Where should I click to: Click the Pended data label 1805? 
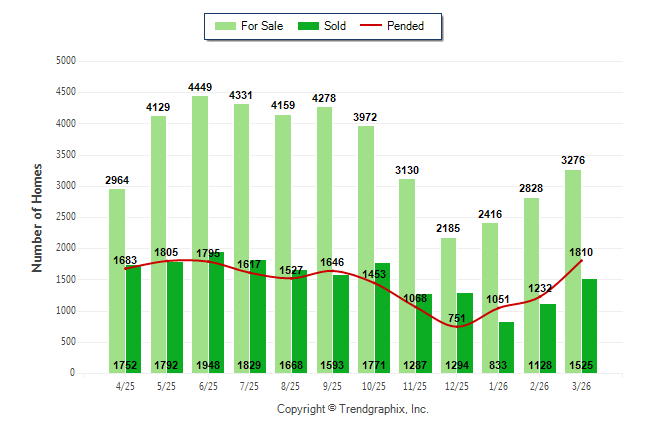166,252
